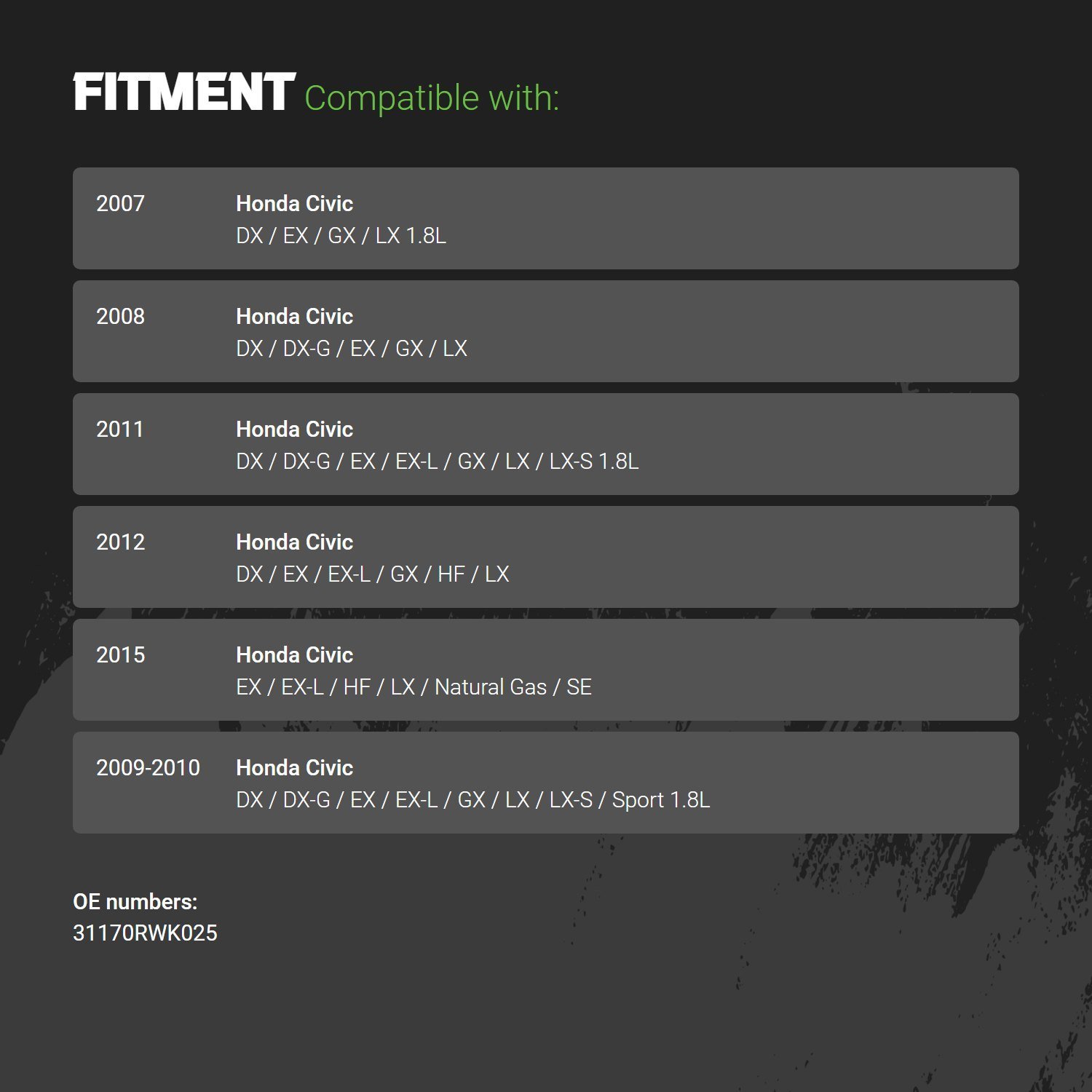Select the 2009-2010 year range label
The image size is (1092, 1092).
(x=148, y=768)
